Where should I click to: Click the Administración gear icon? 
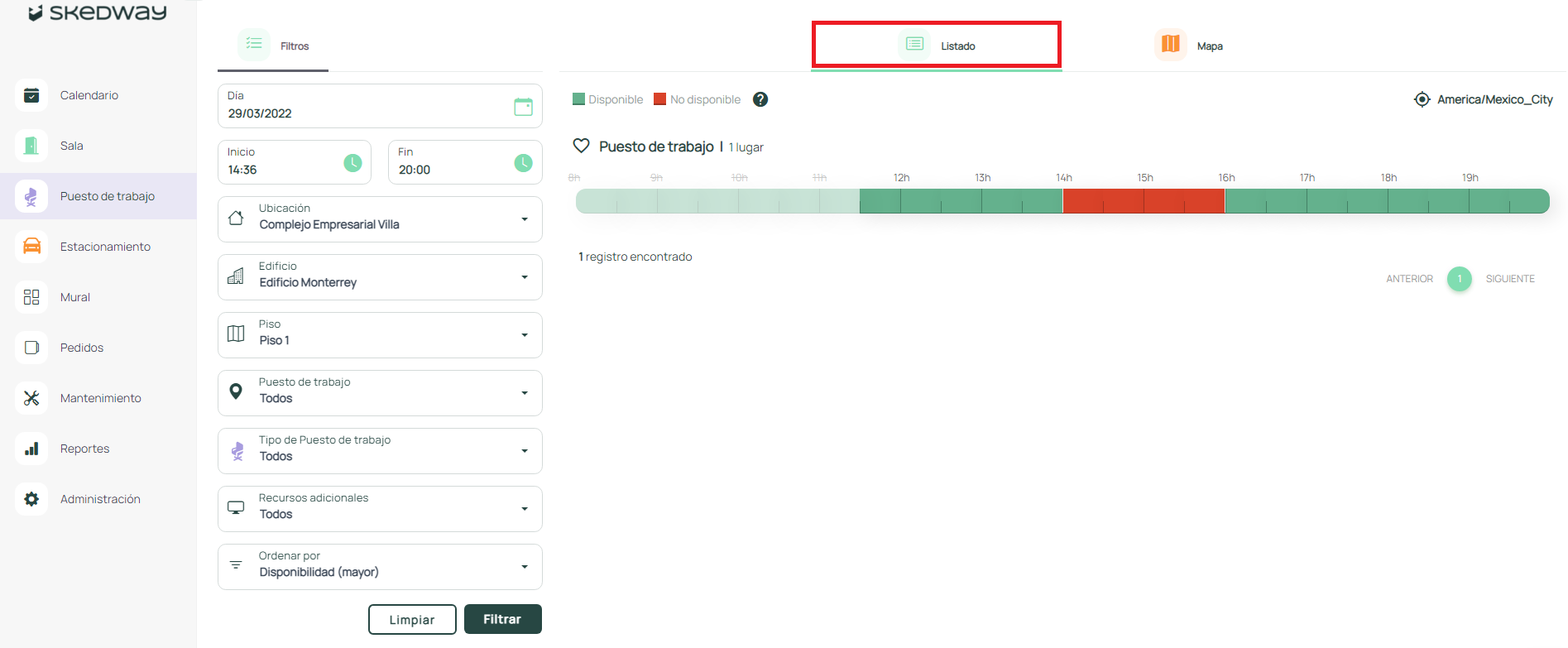coord(31,499)
